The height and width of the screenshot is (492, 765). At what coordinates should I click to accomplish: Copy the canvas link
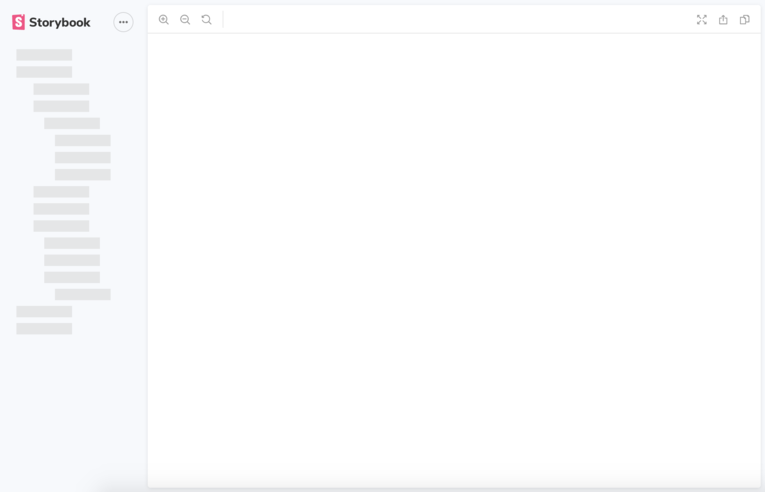[745, 20]
